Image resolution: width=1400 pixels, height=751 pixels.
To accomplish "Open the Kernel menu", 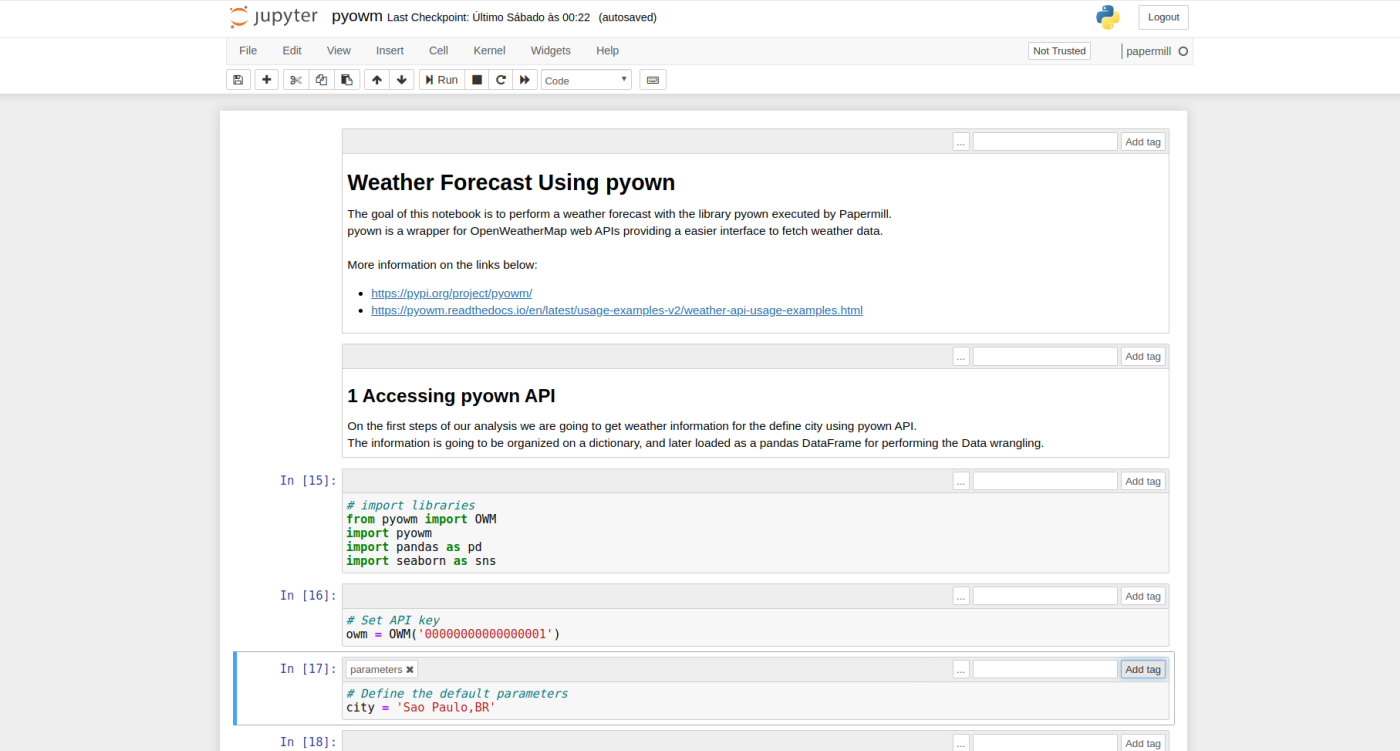I will click(489, 50).
